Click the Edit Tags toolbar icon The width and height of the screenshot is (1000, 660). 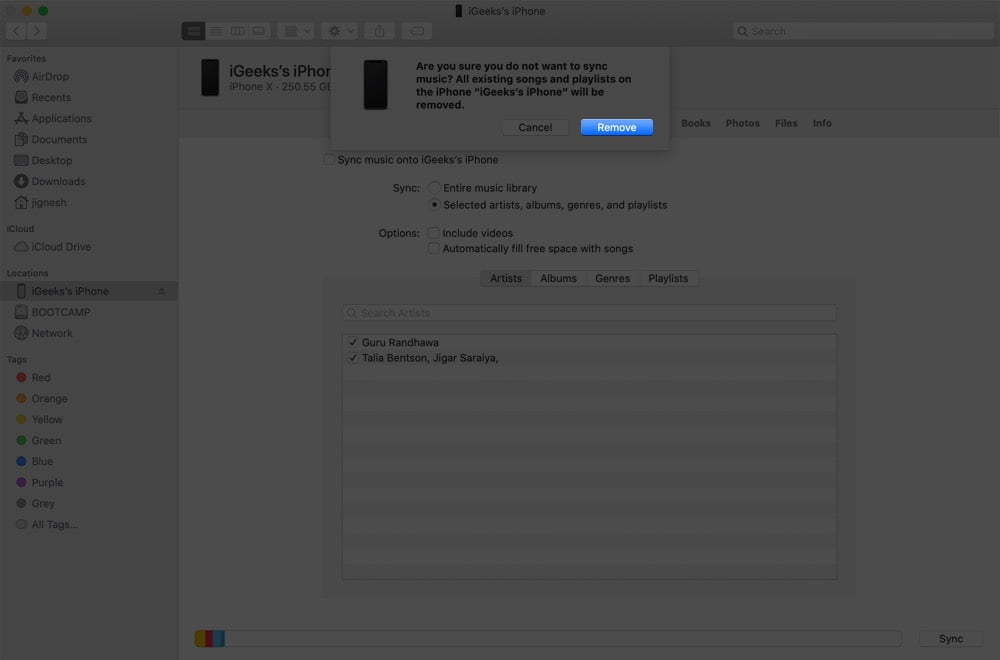pos(416,31)
